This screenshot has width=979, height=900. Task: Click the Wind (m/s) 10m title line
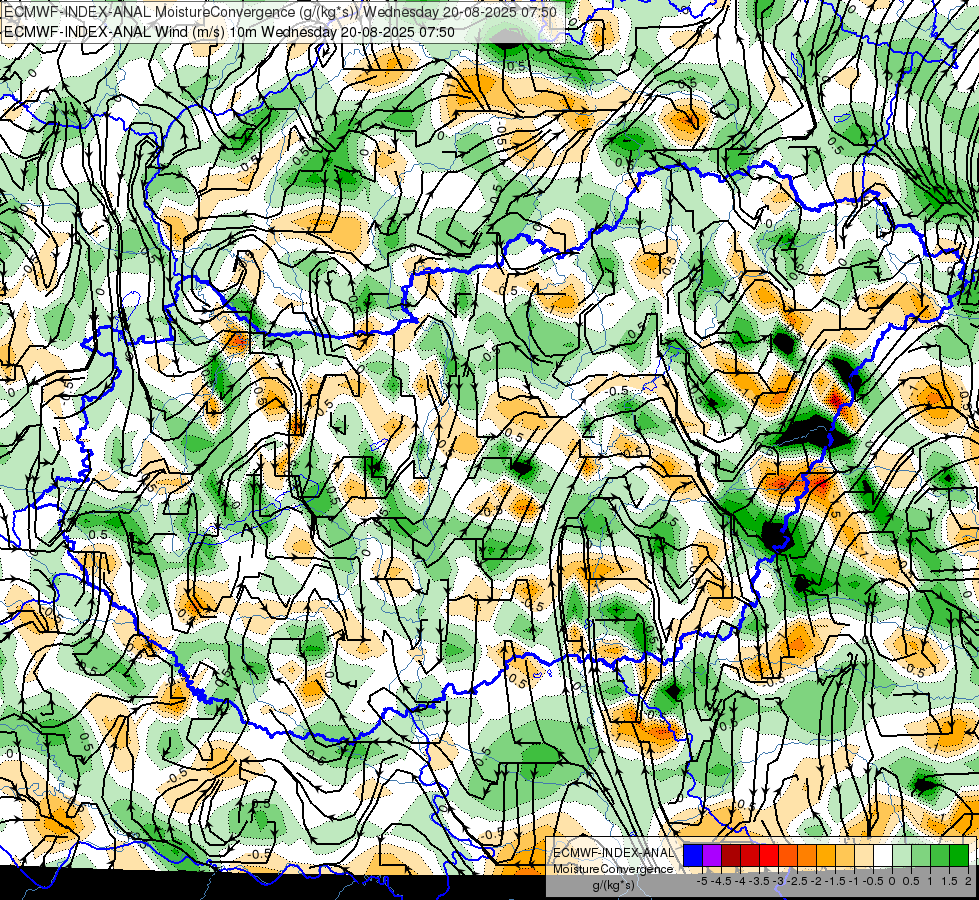(229, 32)
